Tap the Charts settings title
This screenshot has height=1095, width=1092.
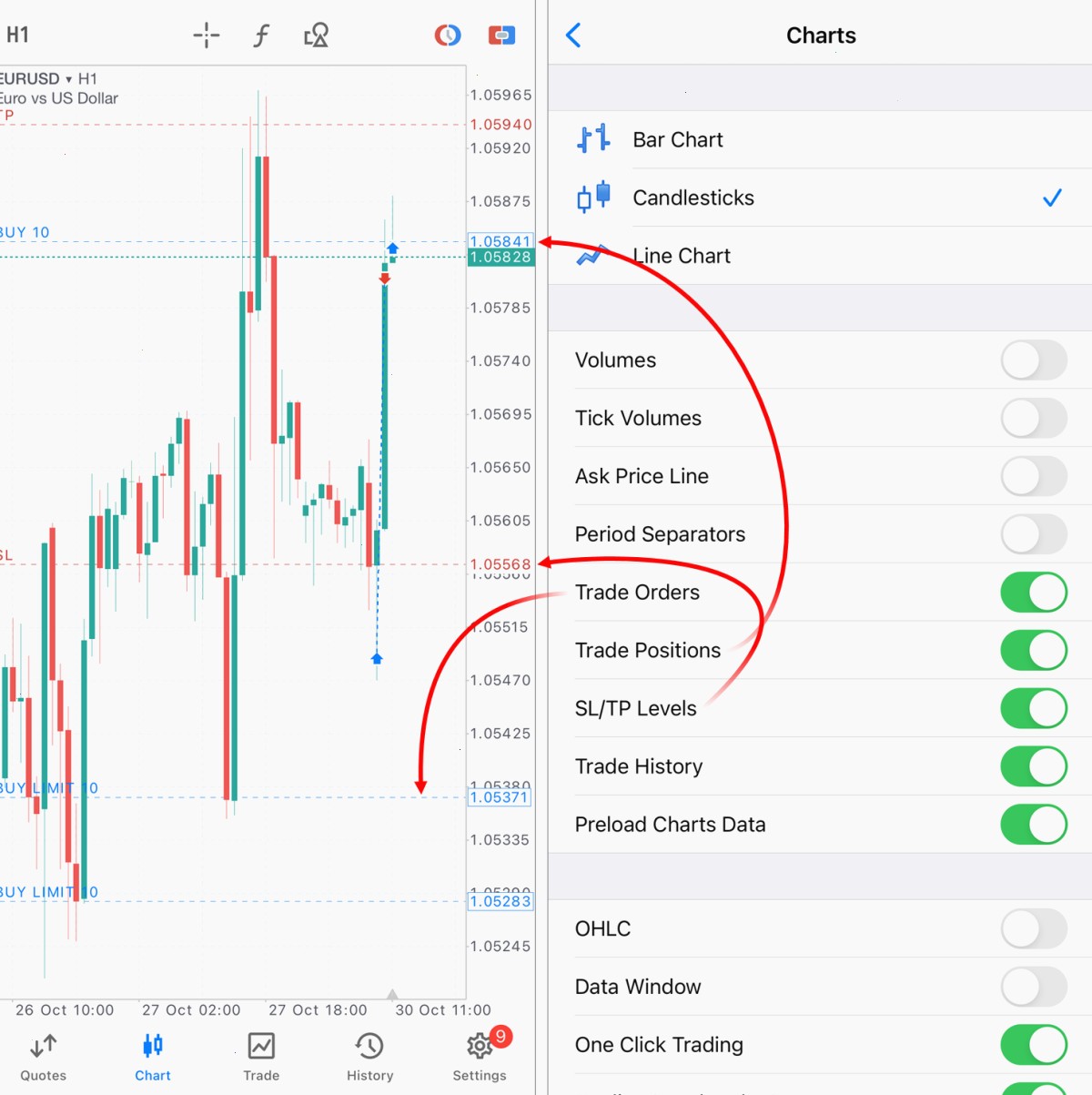pyautogui.click(x=821, y=35)
